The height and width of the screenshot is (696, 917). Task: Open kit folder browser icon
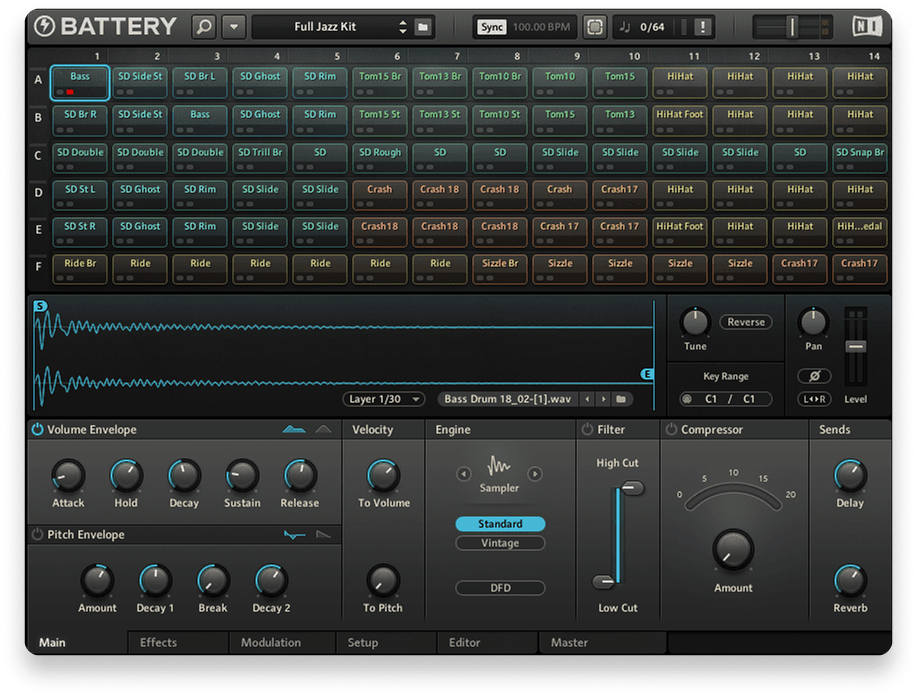(423, 27)
